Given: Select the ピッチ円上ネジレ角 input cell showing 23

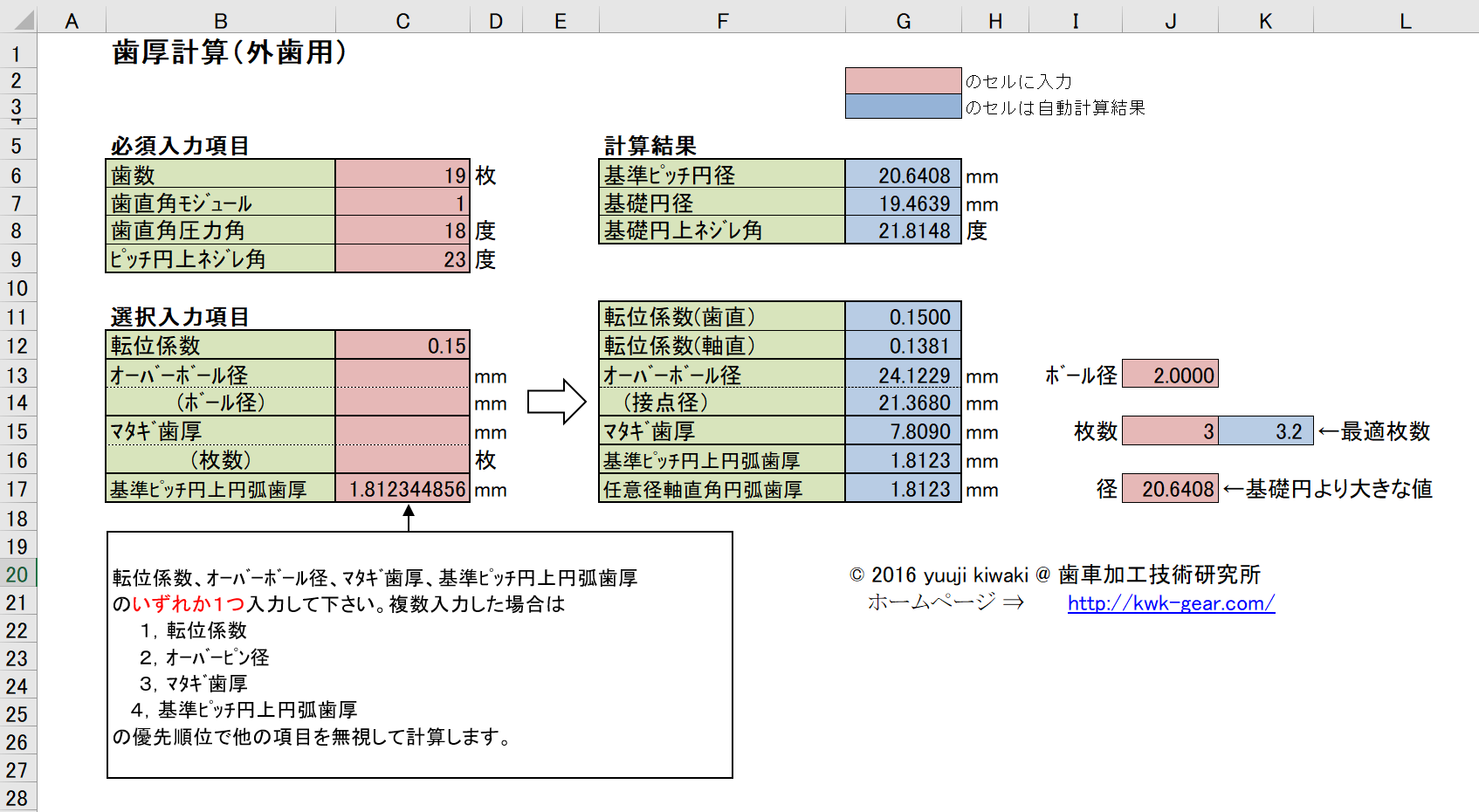Looking at the screenshot, I should tap(402, 259).
